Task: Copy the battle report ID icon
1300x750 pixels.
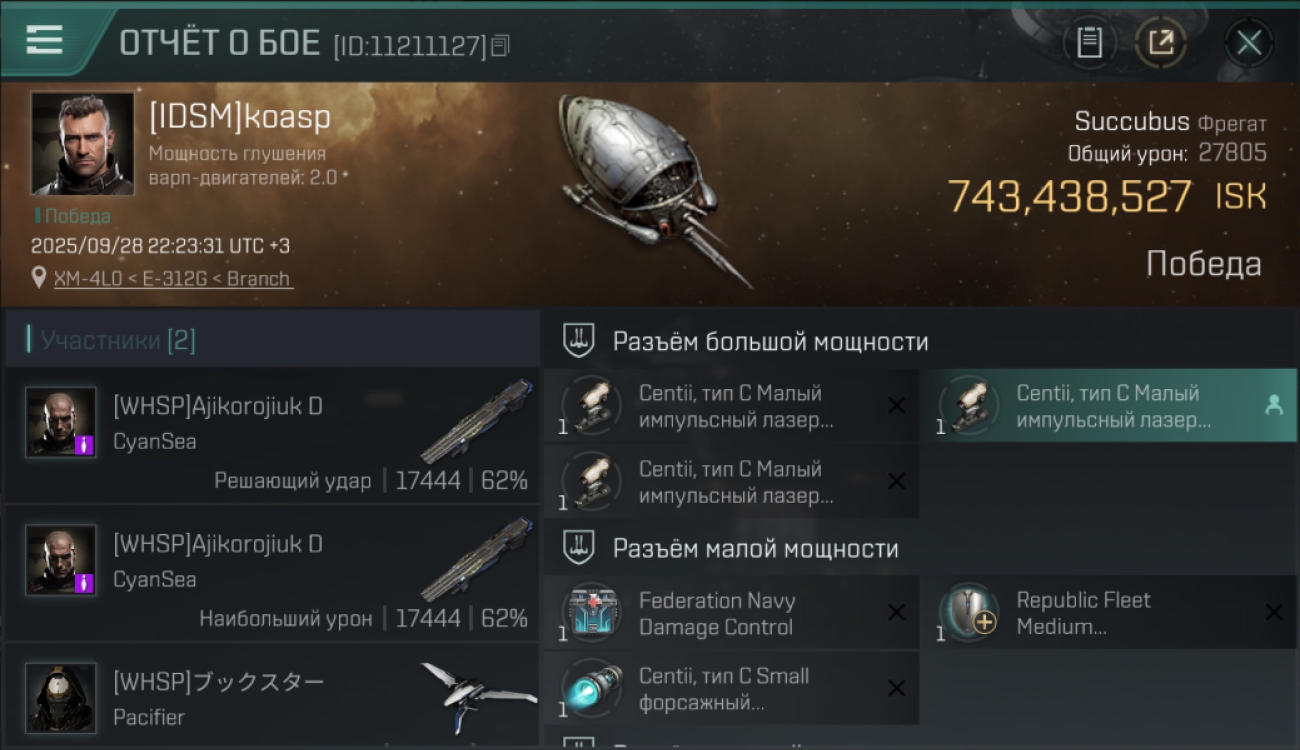Action: tap(500, 45)
